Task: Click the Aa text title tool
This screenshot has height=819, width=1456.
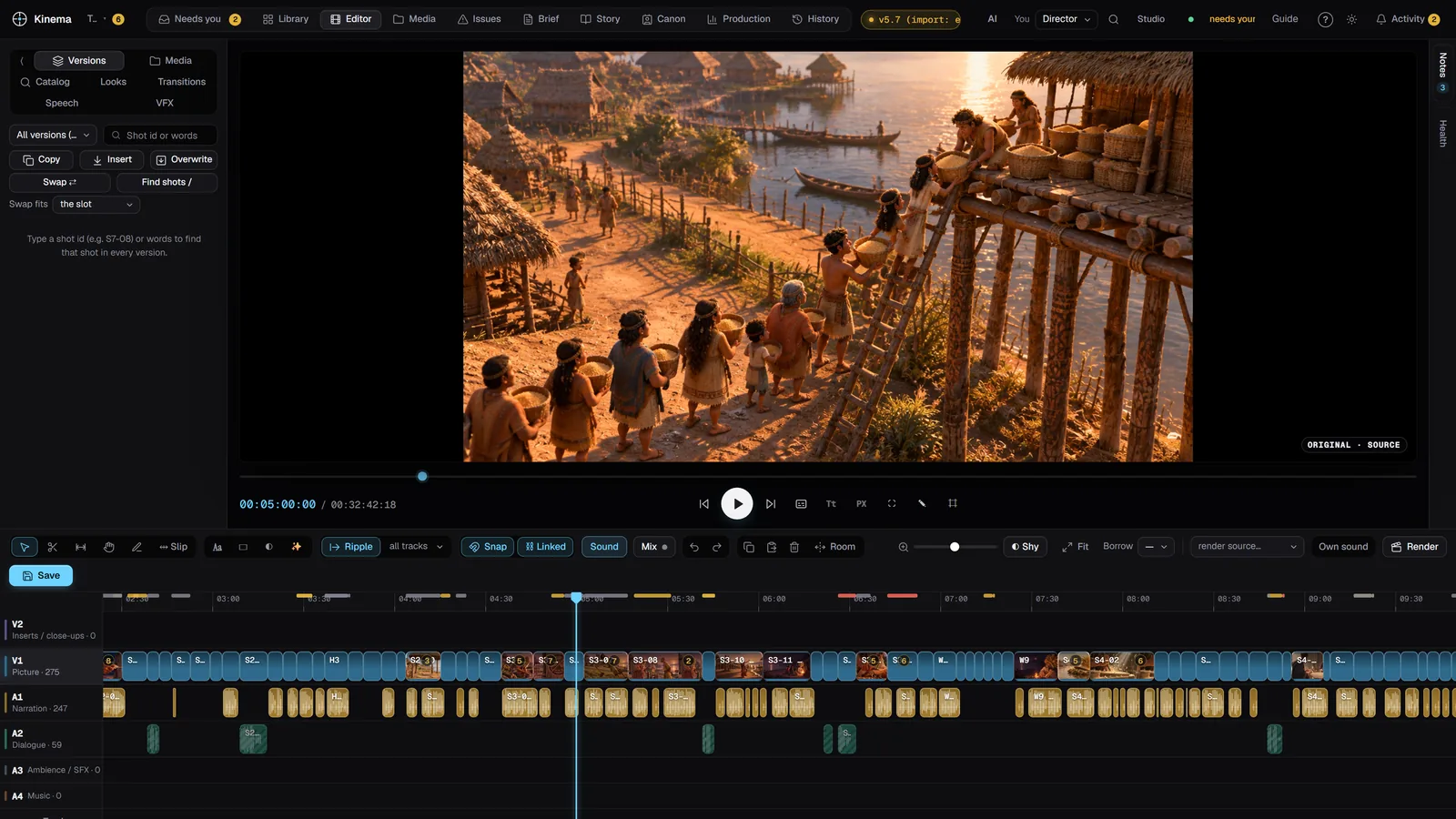Action: [x=217, y=547]
